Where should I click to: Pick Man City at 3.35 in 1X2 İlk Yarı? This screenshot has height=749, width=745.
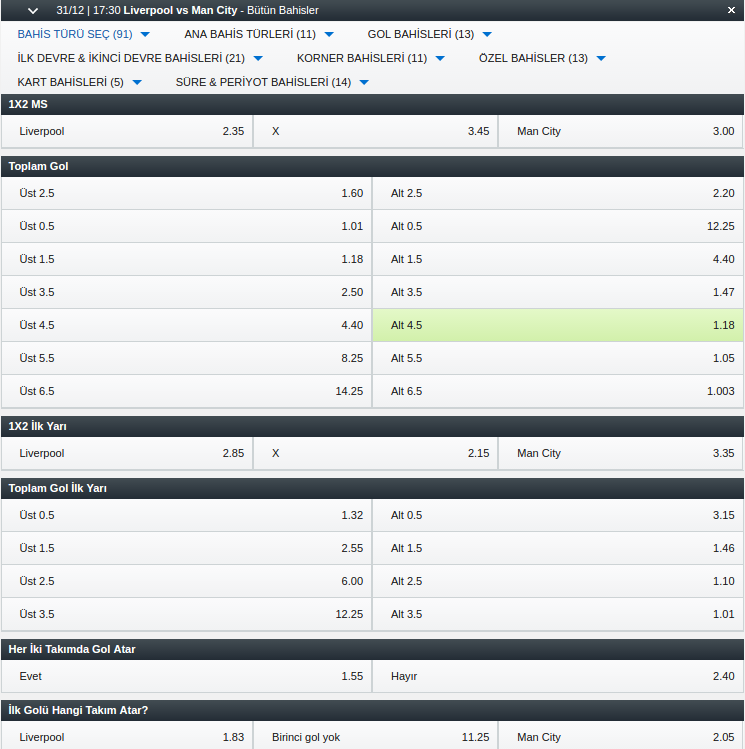coord(621,453)
